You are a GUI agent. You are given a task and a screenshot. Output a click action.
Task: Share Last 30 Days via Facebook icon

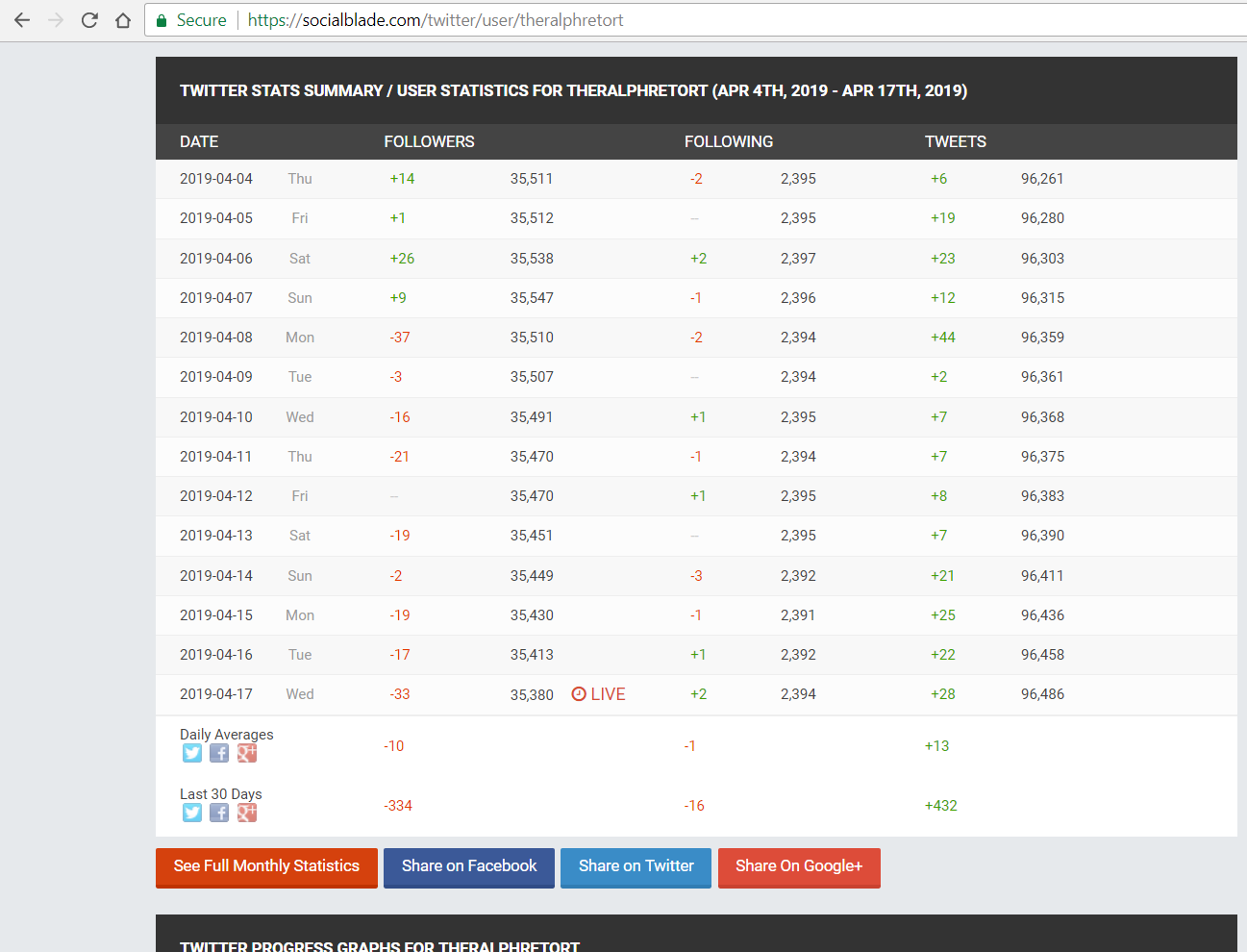tap(219, 813)
